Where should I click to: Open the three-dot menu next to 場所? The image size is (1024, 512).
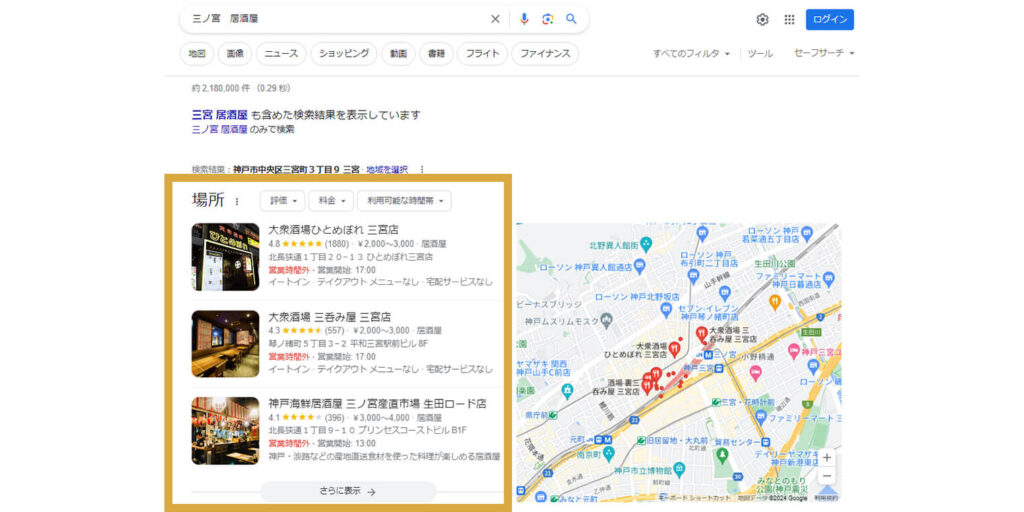tap(236, 201)
